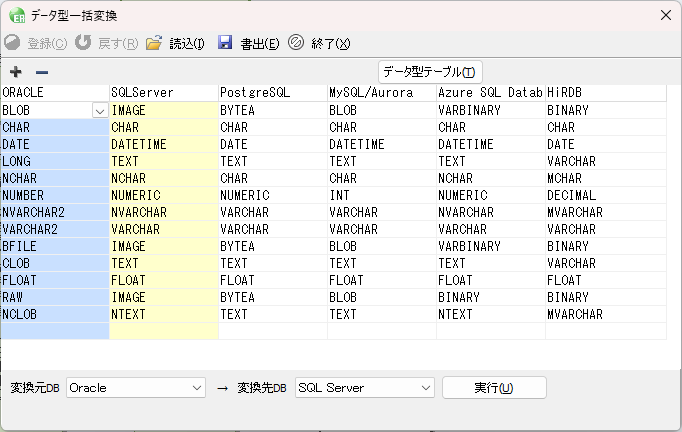Select the SQLServer NUMERIC cell
Image resolution: width=682 pixels, height=432 pixels.
click(164, 195)
